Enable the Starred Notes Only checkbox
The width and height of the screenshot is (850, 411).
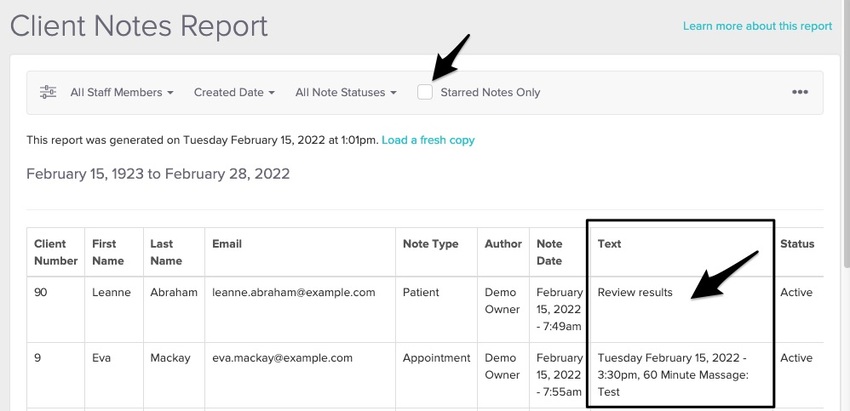pyautogui.click(x=425, y=92)
